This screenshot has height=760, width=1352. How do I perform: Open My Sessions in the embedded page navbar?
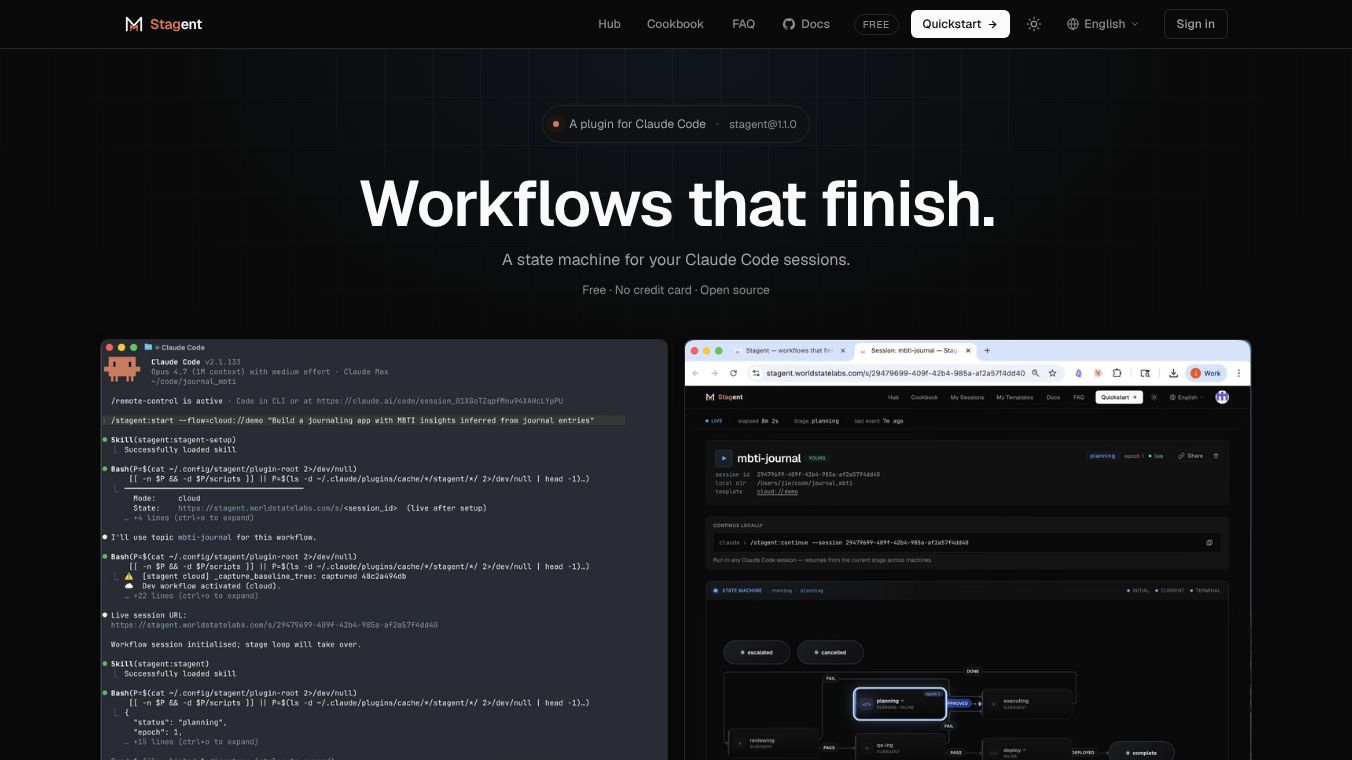click(x=967, y=397)
